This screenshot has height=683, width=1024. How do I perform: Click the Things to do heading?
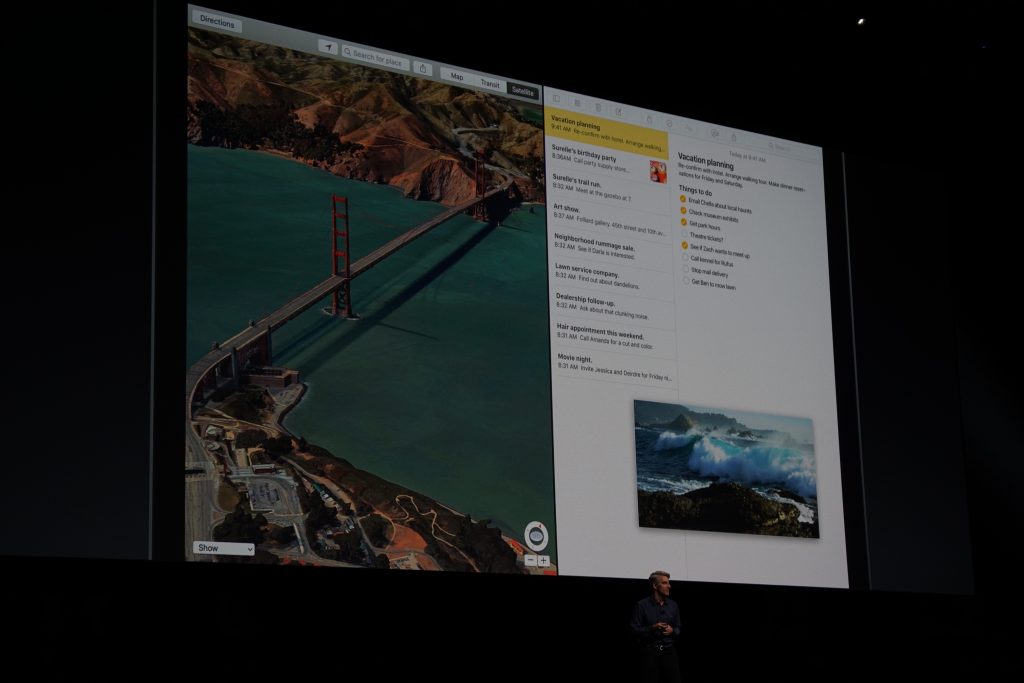[x=696, y=191]
